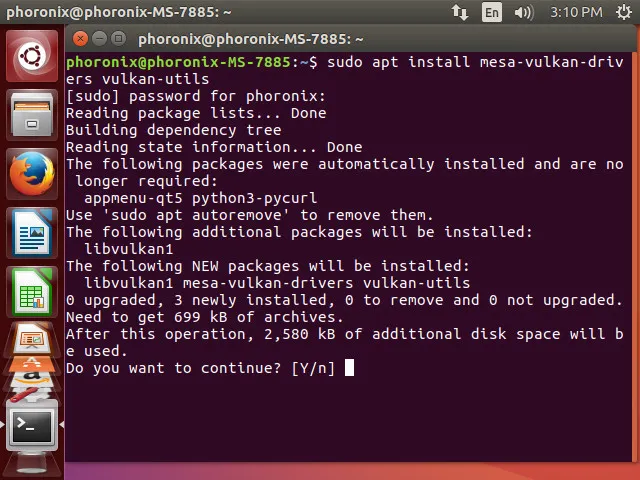Open the network connections indicator
640x480 pixels.
[460, 12]
